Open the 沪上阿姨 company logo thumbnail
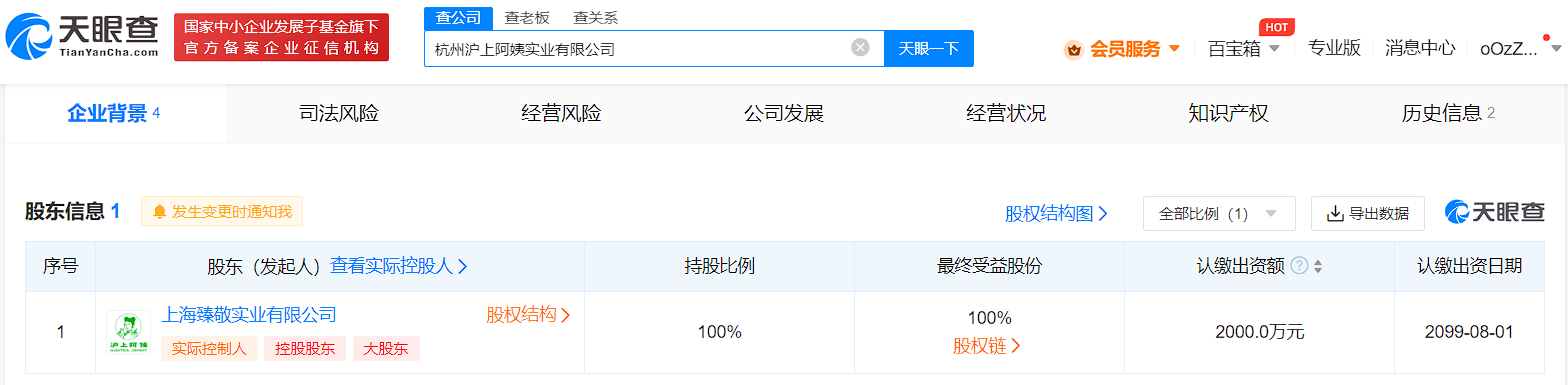 pos(128,333)
